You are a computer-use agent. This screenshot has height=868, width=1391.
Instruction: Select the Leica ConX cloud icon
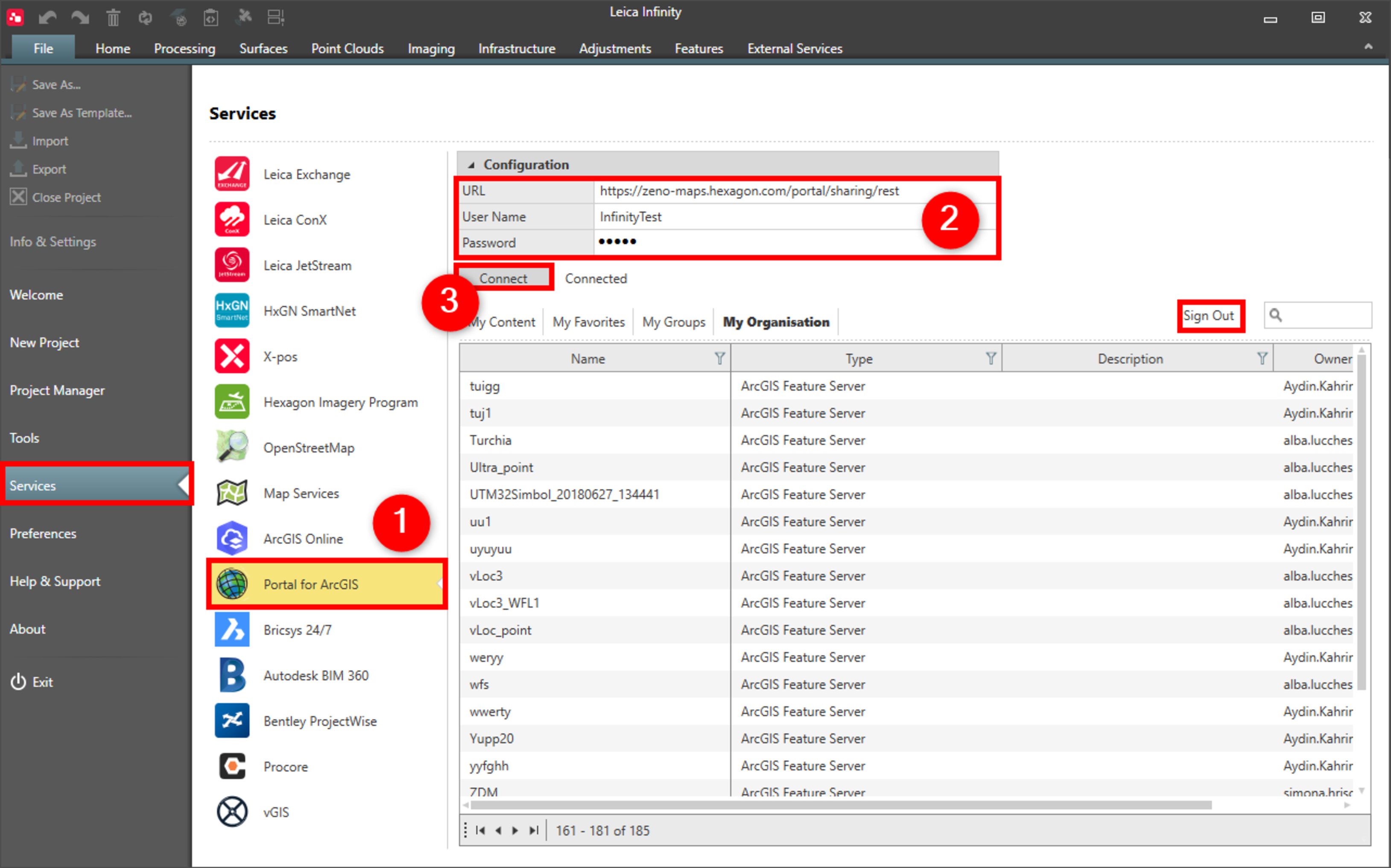tap(232, 219)
